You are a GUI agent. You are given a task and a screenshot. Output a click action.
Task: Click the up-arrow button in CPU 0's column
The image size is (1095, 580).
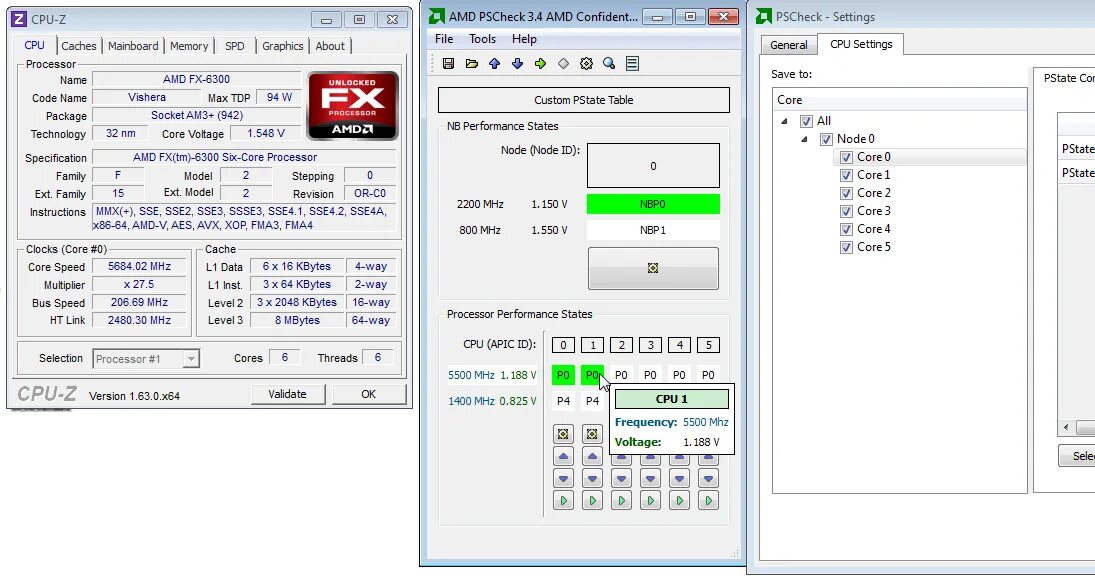[x=564, y=456]
